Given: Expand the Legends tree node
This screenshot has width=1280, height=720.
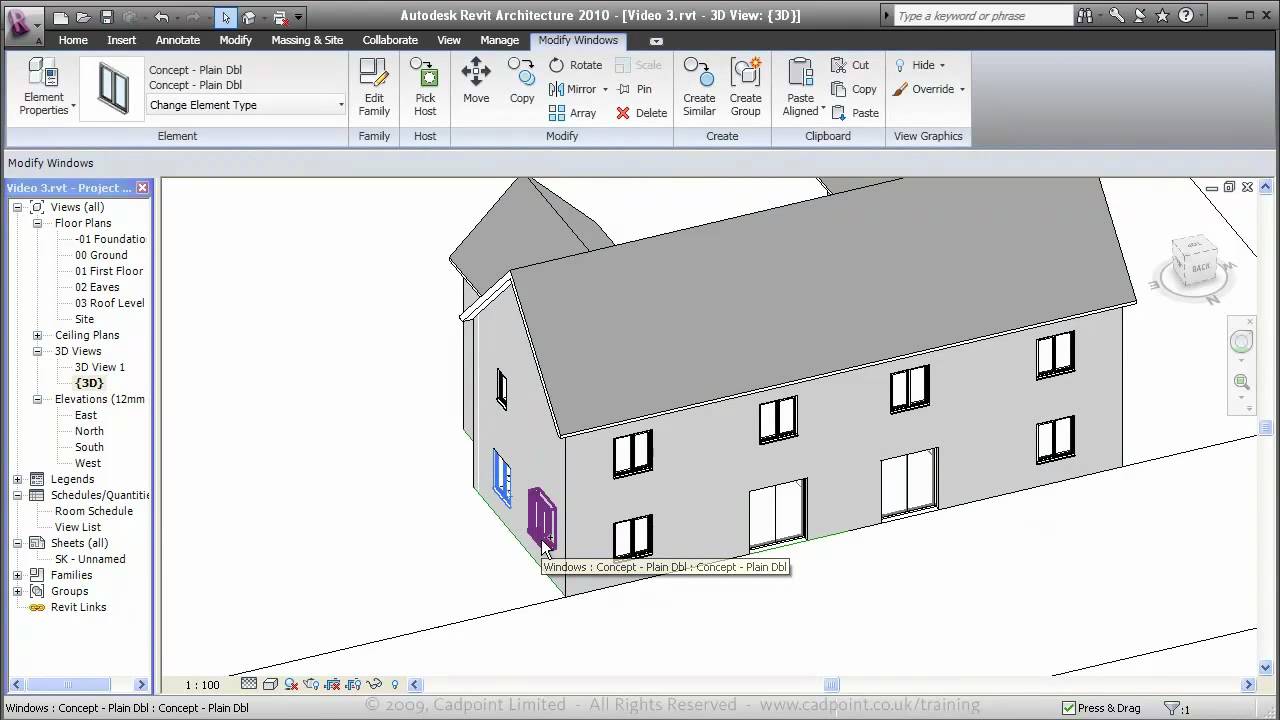Looking at the screenshot, I should coord(17,479).
